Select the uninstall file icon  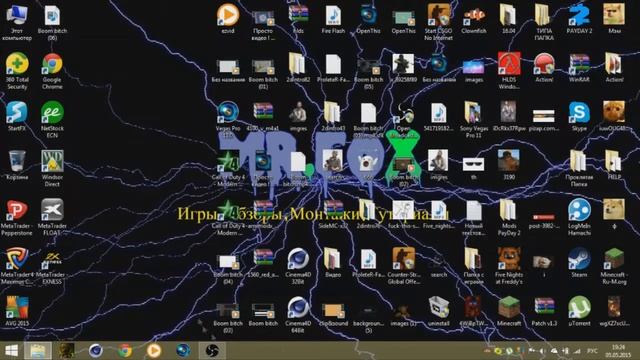coord(439,311)
